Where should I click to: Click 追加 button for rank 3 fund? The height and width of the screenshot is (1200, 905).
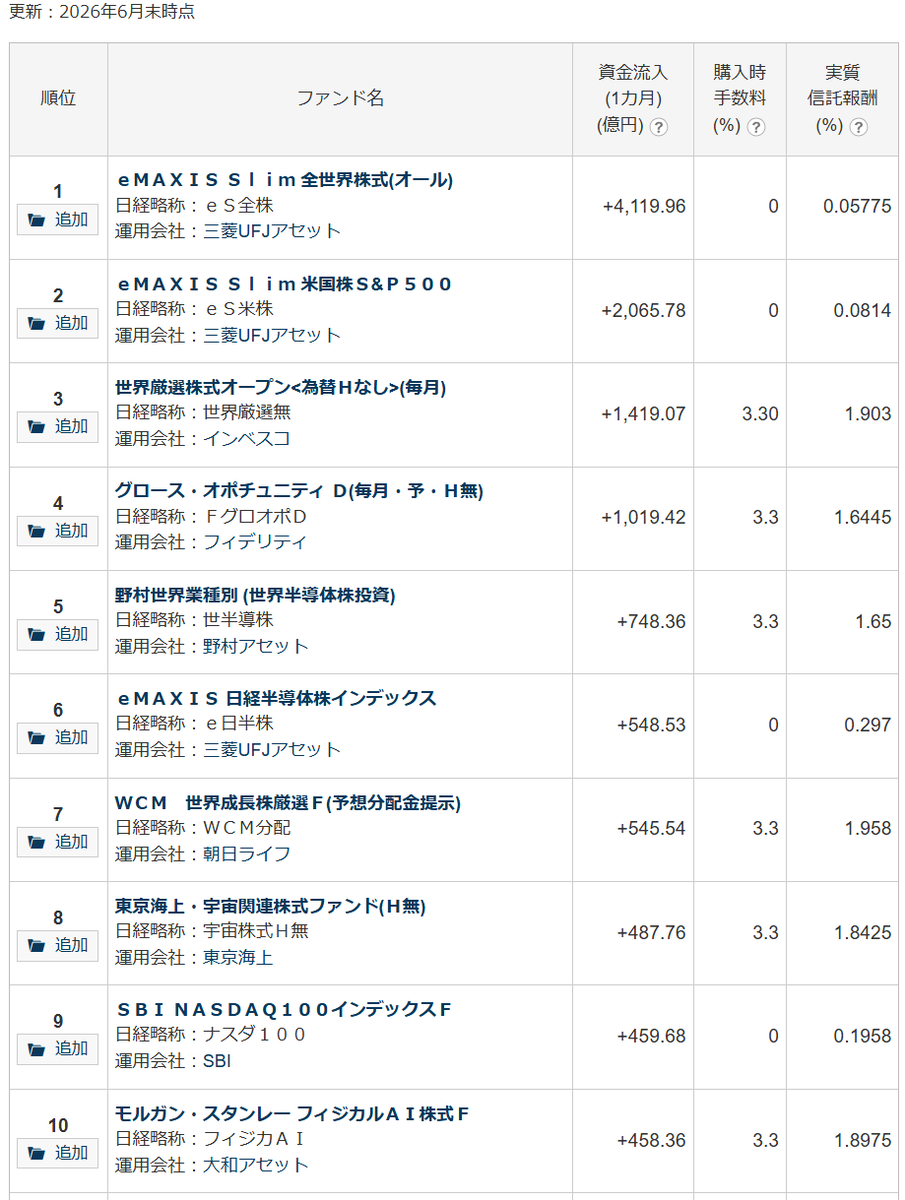point(58,427)
